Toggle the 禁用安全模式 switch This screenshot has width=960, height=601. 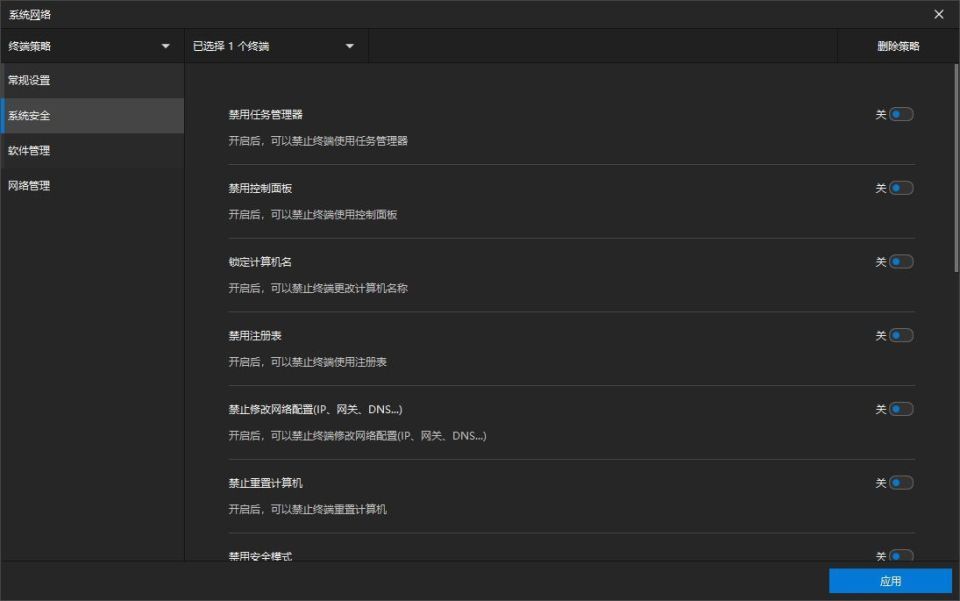(x=901, y=556)
